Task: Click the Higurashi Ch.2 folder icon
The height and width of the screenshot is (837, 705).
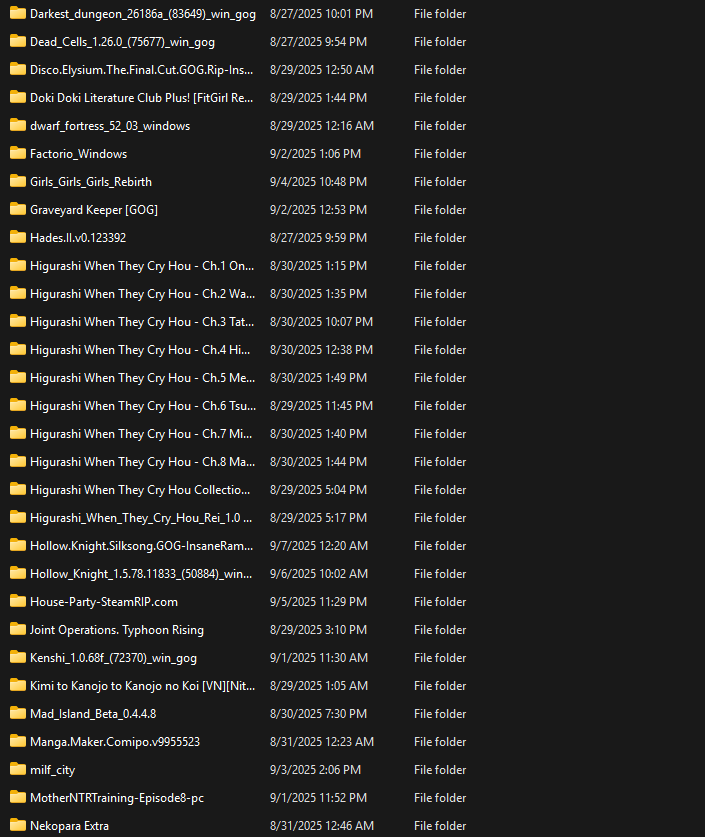Action: (18, 293)
